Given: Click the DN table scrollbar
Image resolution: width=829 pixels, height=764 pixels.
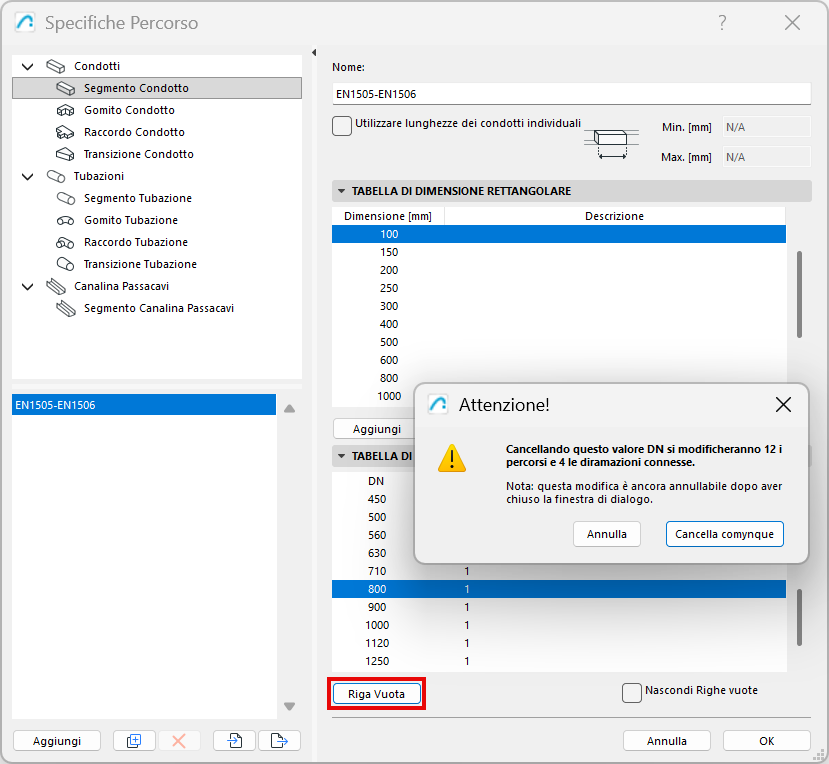Looking at the screenshot, I should (x=799, y=618).
